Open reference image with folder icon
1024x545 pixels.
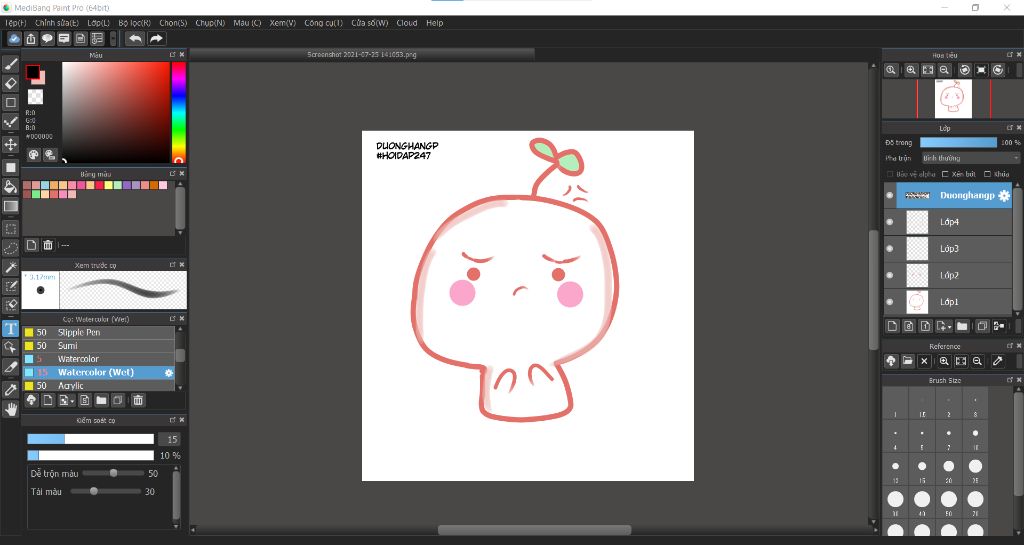(908, 361)
